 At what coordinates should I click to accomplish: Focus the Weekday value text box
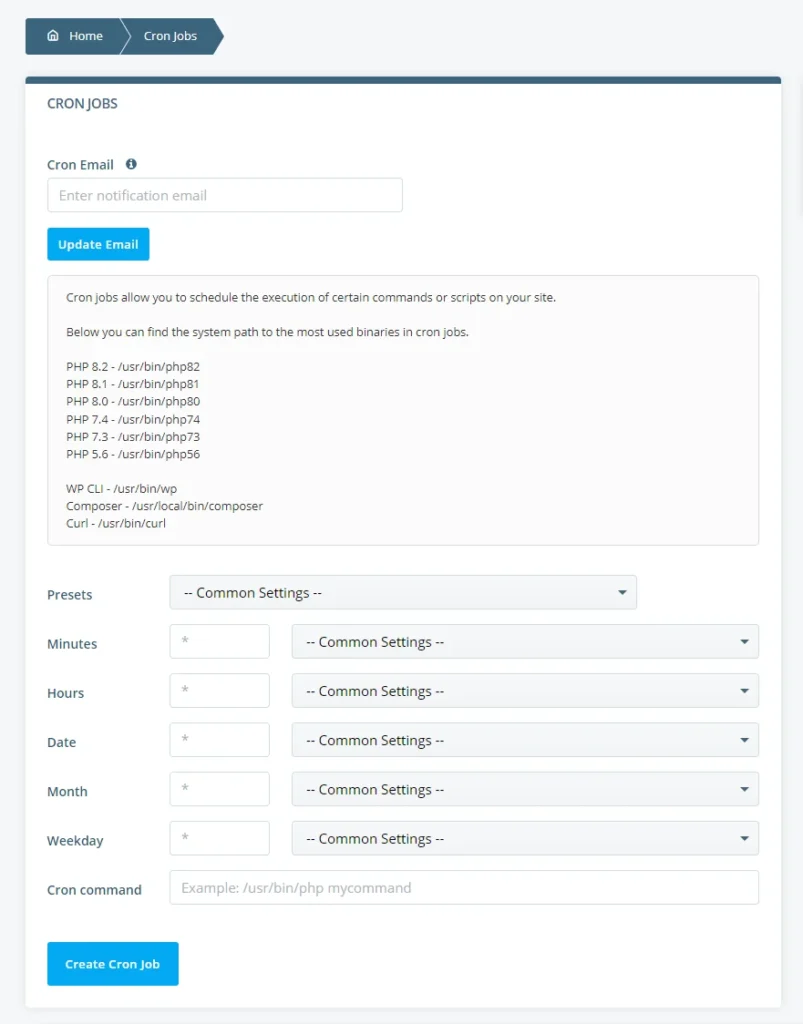(x=220, y=838)
